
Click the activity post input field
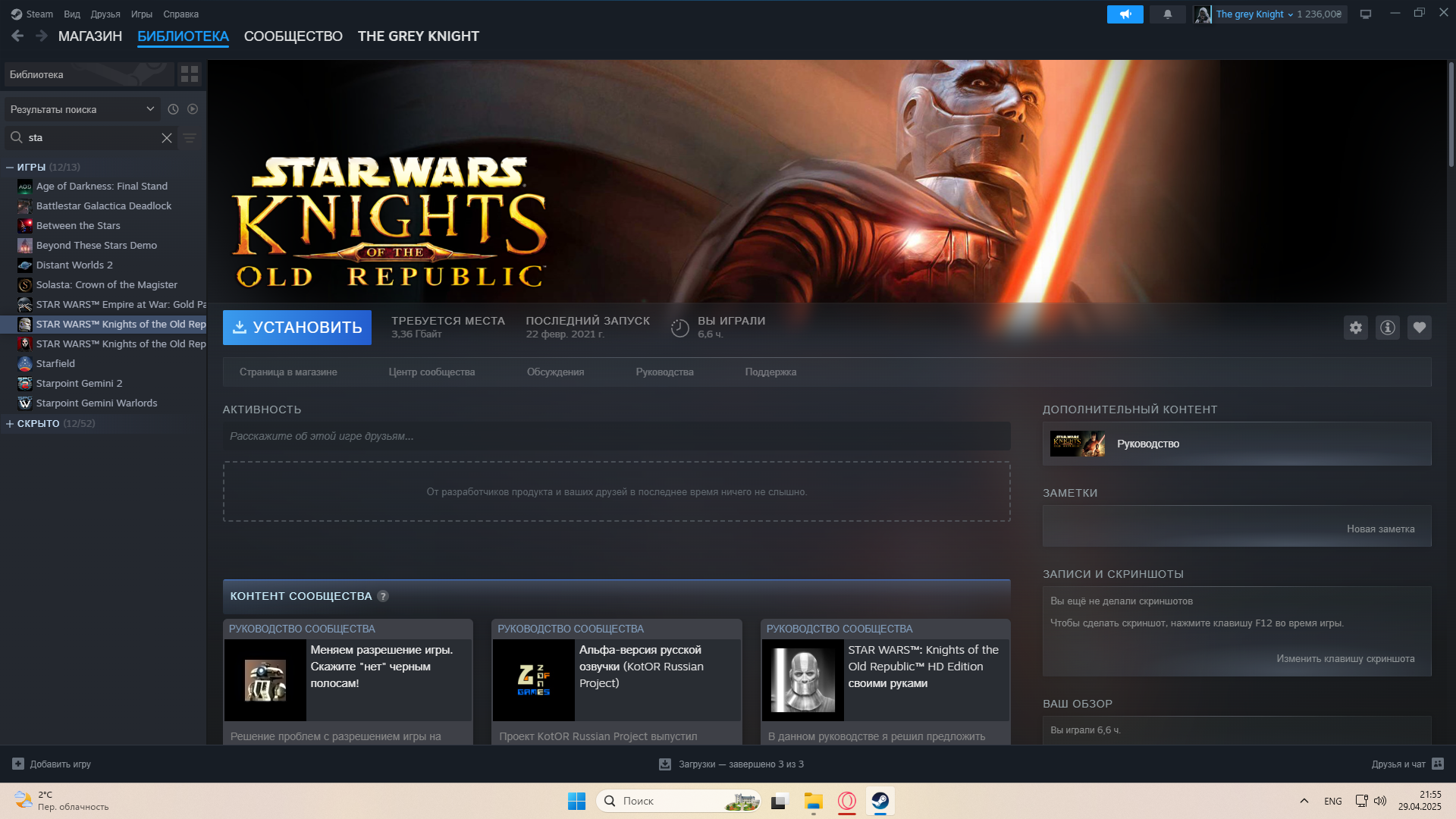tap(617, 436)
